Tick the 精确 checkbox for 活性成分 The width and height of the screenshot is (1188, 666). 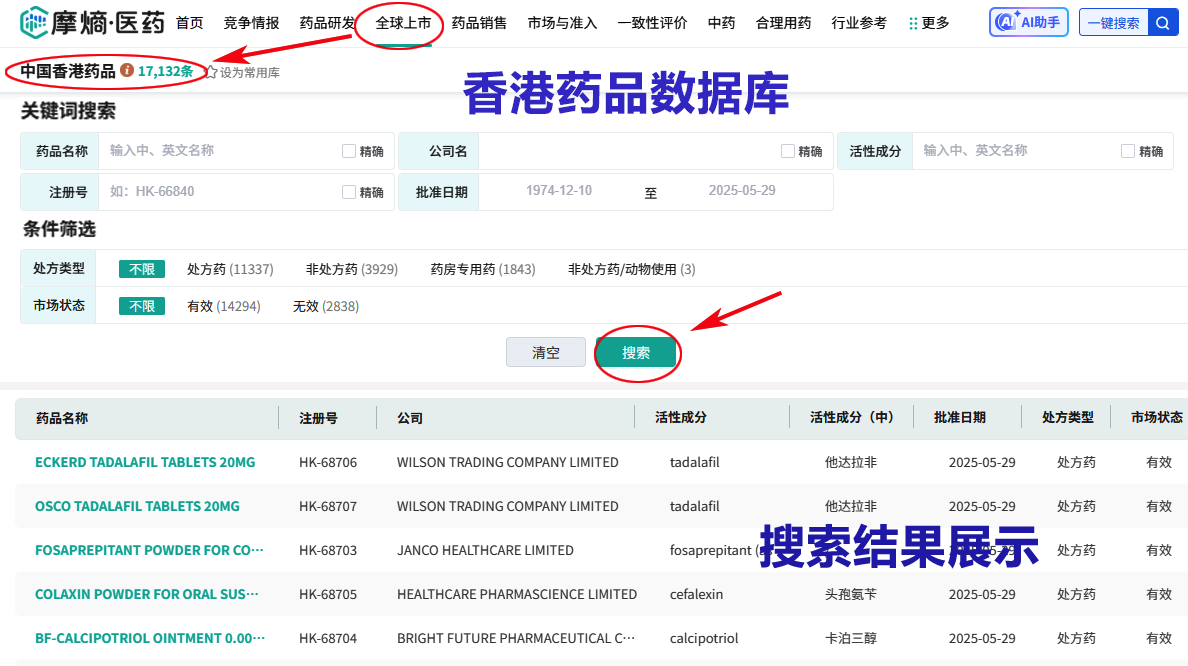(1128, 151)
